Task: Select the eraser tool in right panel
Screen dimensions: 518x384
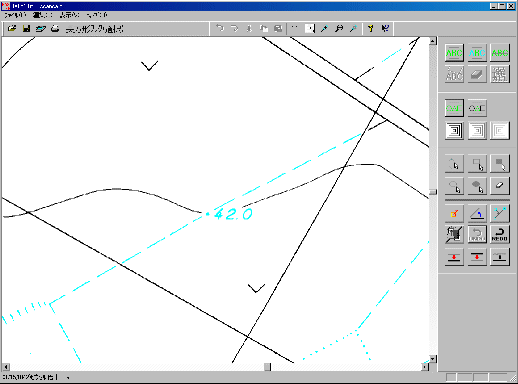Action: [x=499, y=185]
